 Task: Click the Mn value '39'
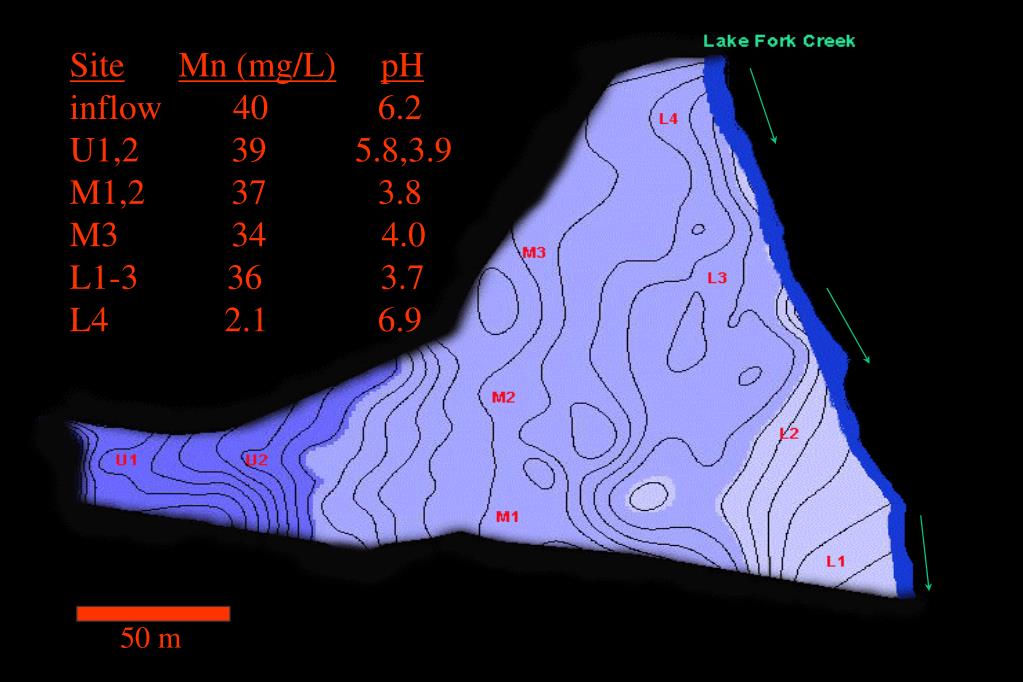(x=249, y=150)
